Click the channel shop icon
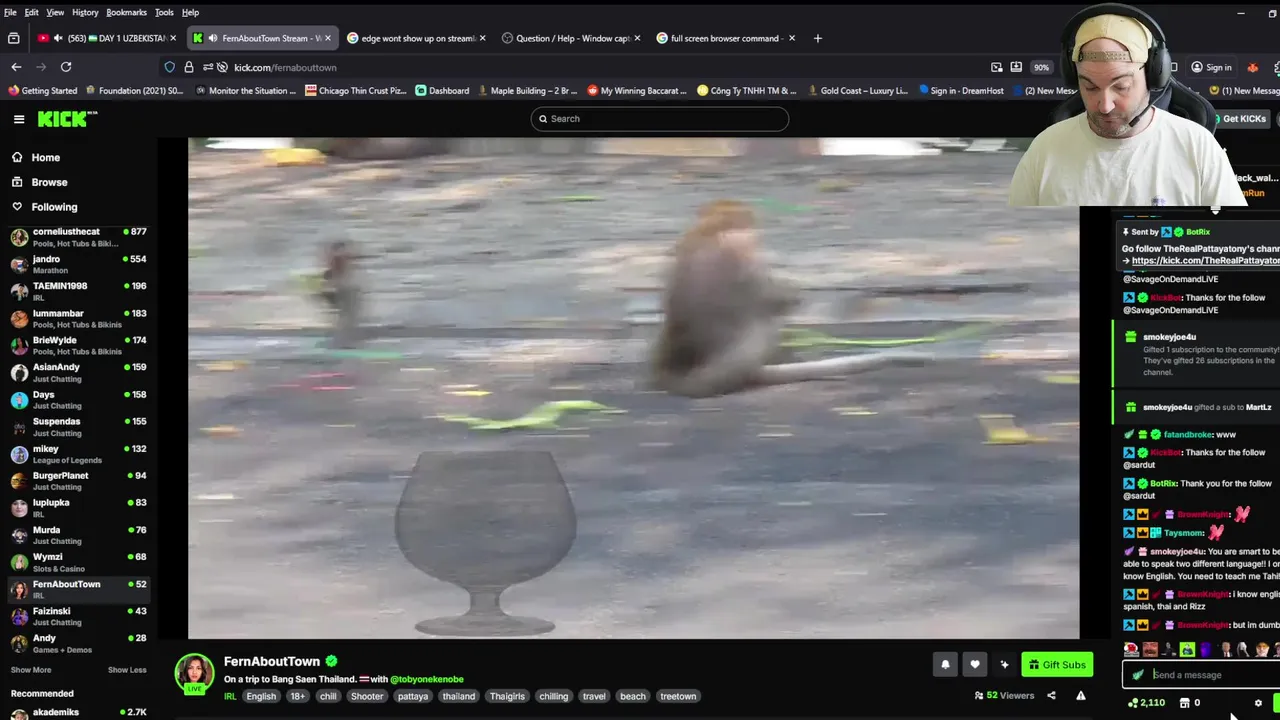The width and height of the screenshot is (1280, 720). 1184,703
